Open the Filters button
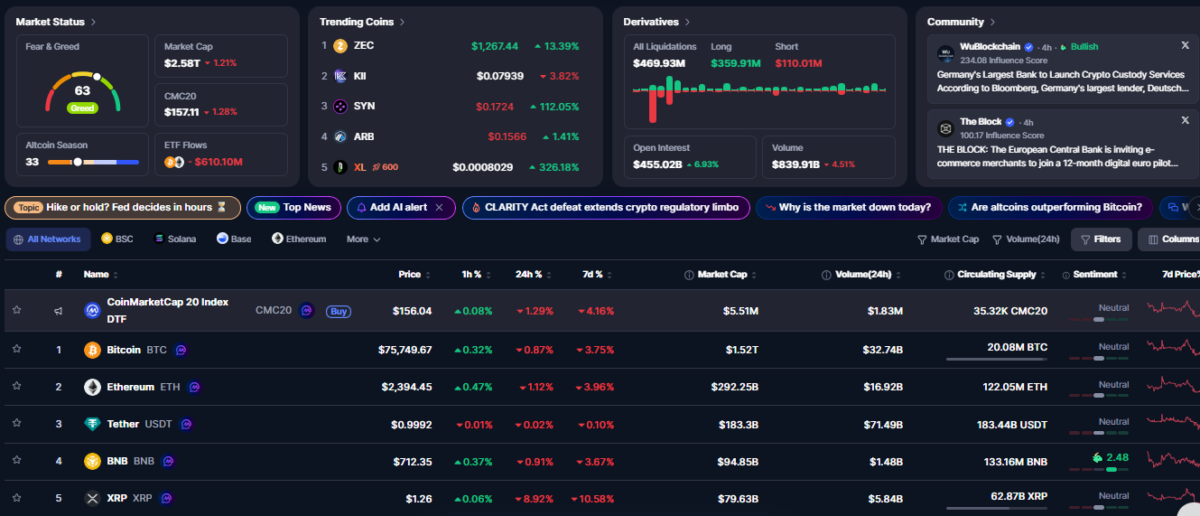 pos(1101,239)
